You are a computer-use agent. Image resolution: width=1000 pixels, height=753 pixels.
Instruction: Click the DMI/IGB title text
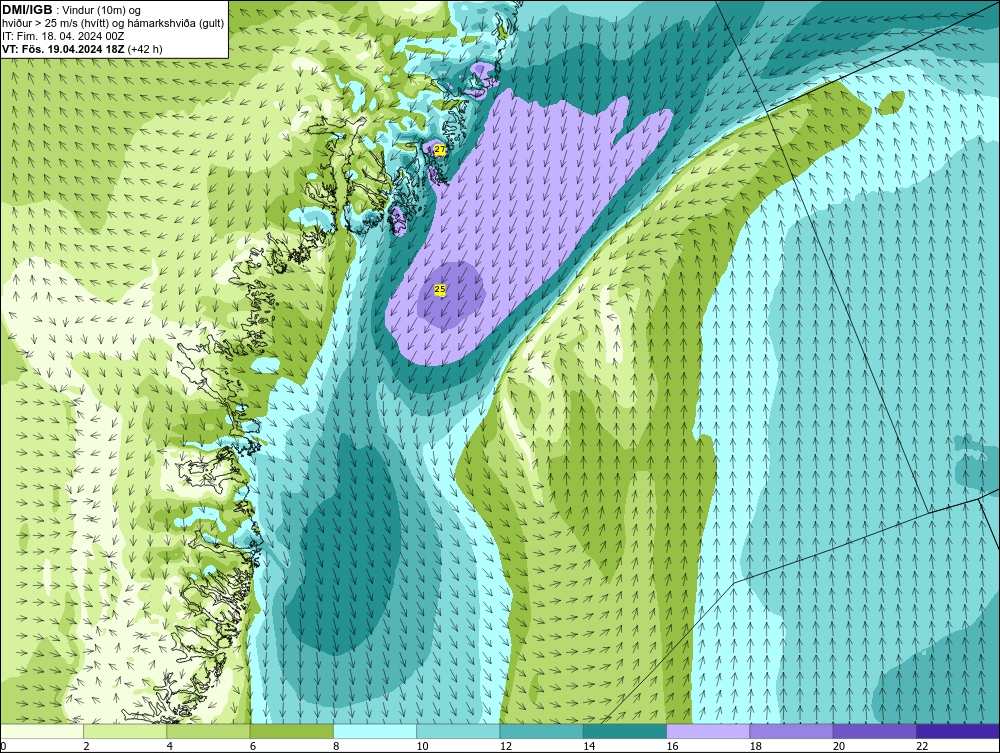click(x=27, y=10)
